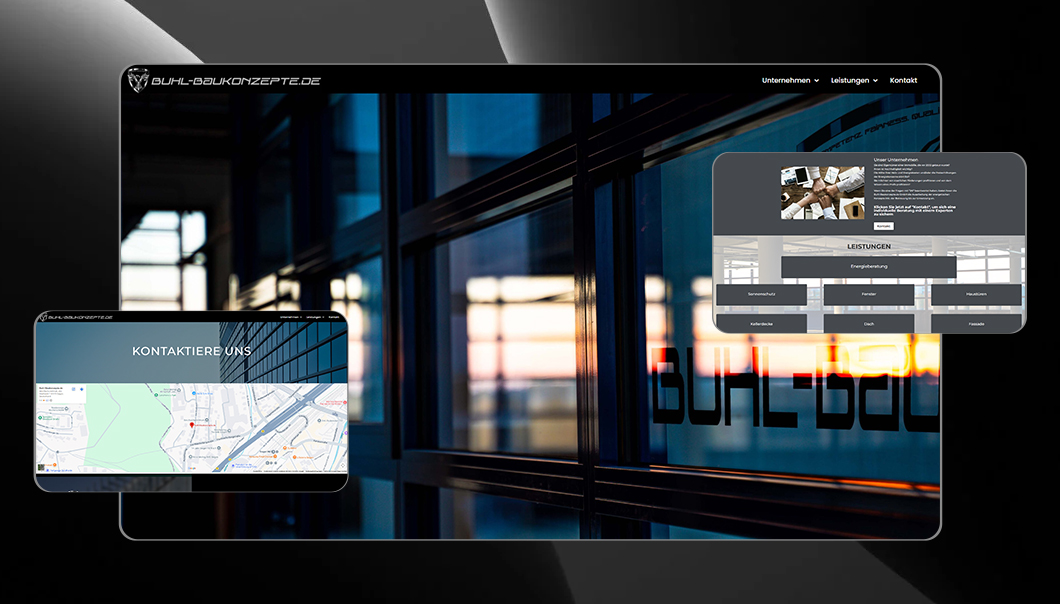Click the red location pin on the map
The height and width of the screenshot is (604, 1060).
pyautogui.click(x=191, y=425)
